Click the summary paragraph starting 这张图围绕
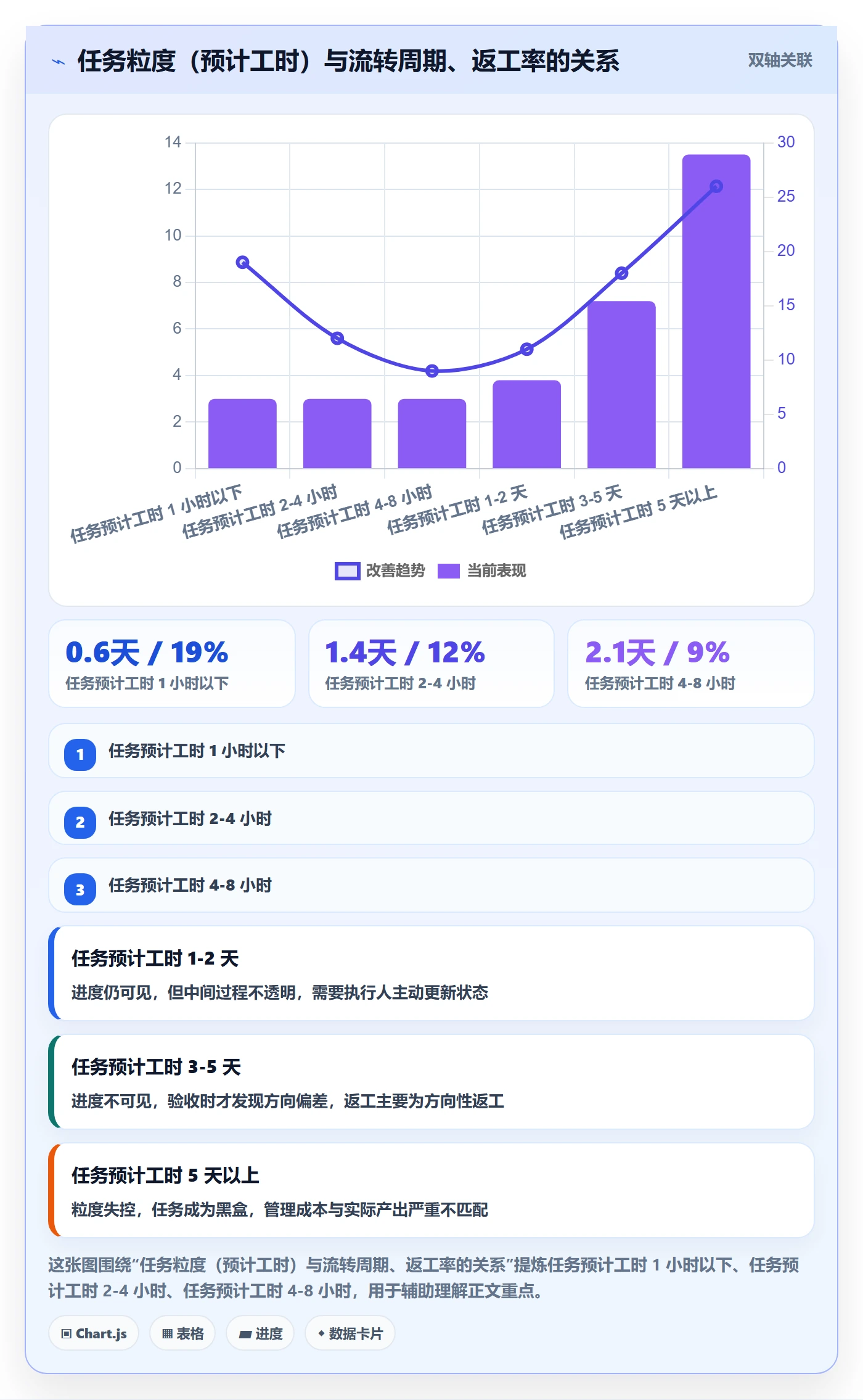The width and height of the screenshot is (863, 1400). tap(424, 1278)
